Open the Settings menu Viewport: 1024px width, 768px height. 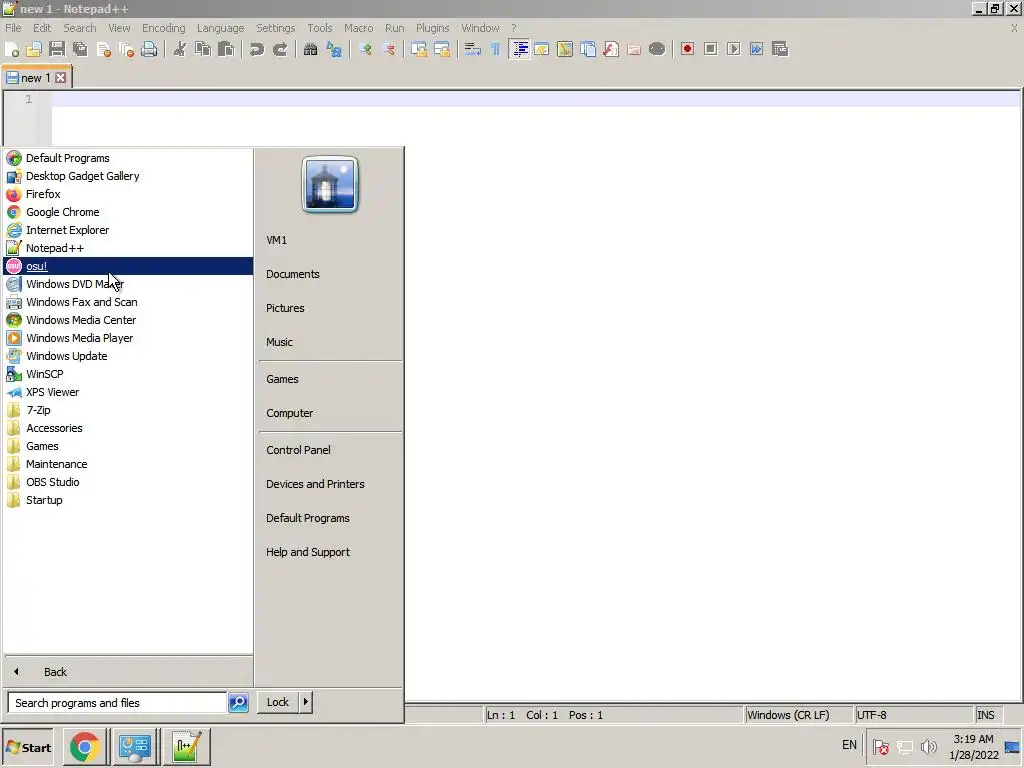point(276,28)
